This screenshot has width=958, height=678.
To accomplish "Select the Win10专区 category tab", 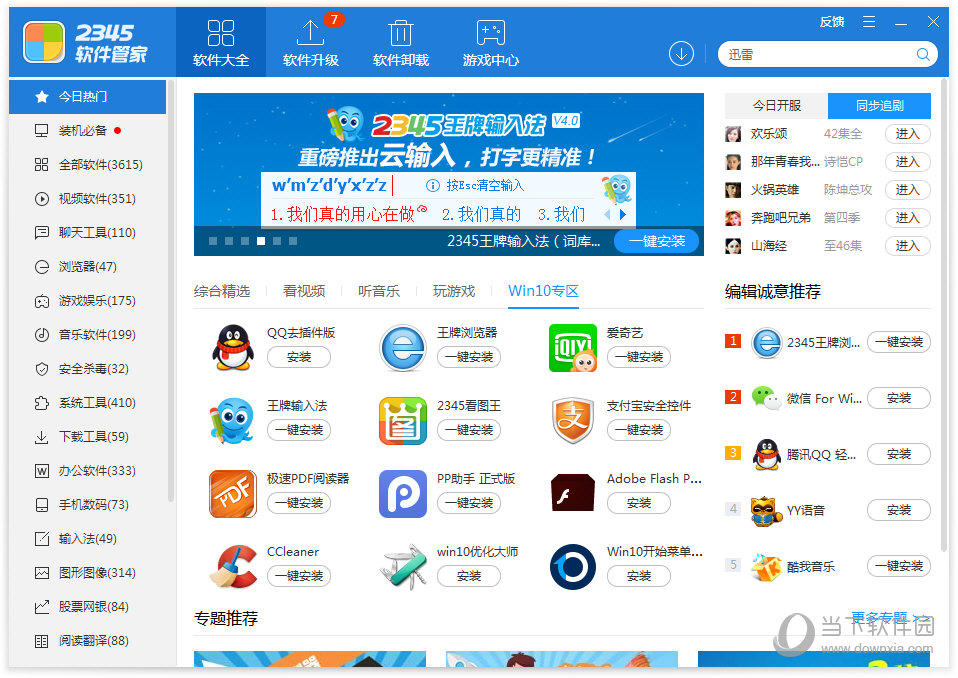I will [x=543, y=291].
